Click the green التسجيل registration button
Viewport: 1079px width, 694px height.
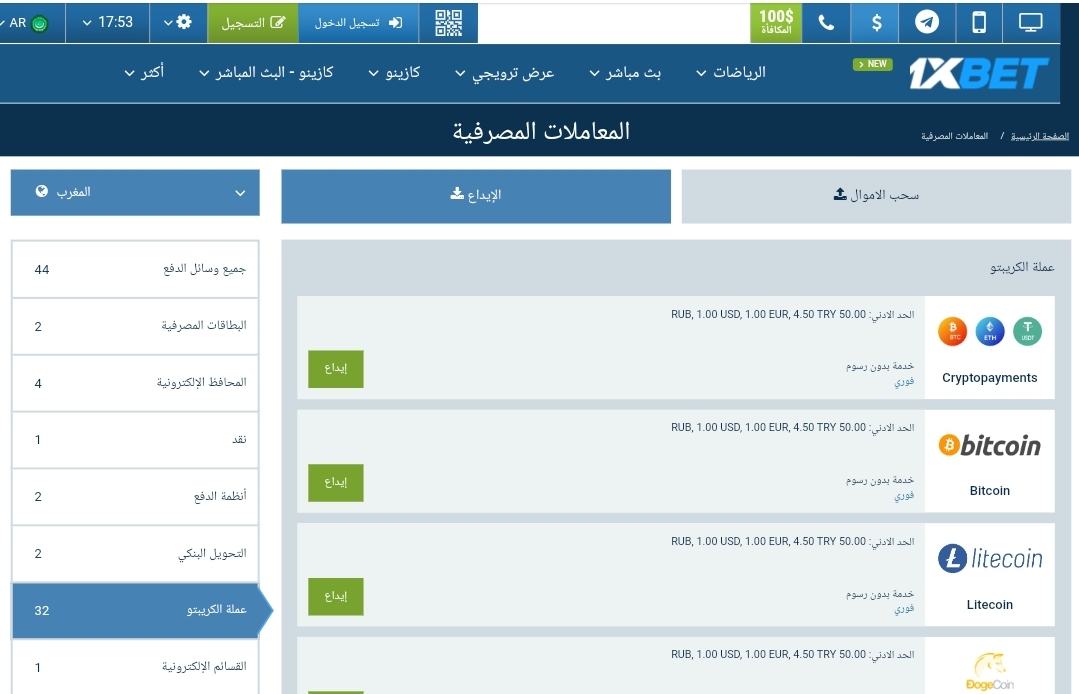click(253, 23)
